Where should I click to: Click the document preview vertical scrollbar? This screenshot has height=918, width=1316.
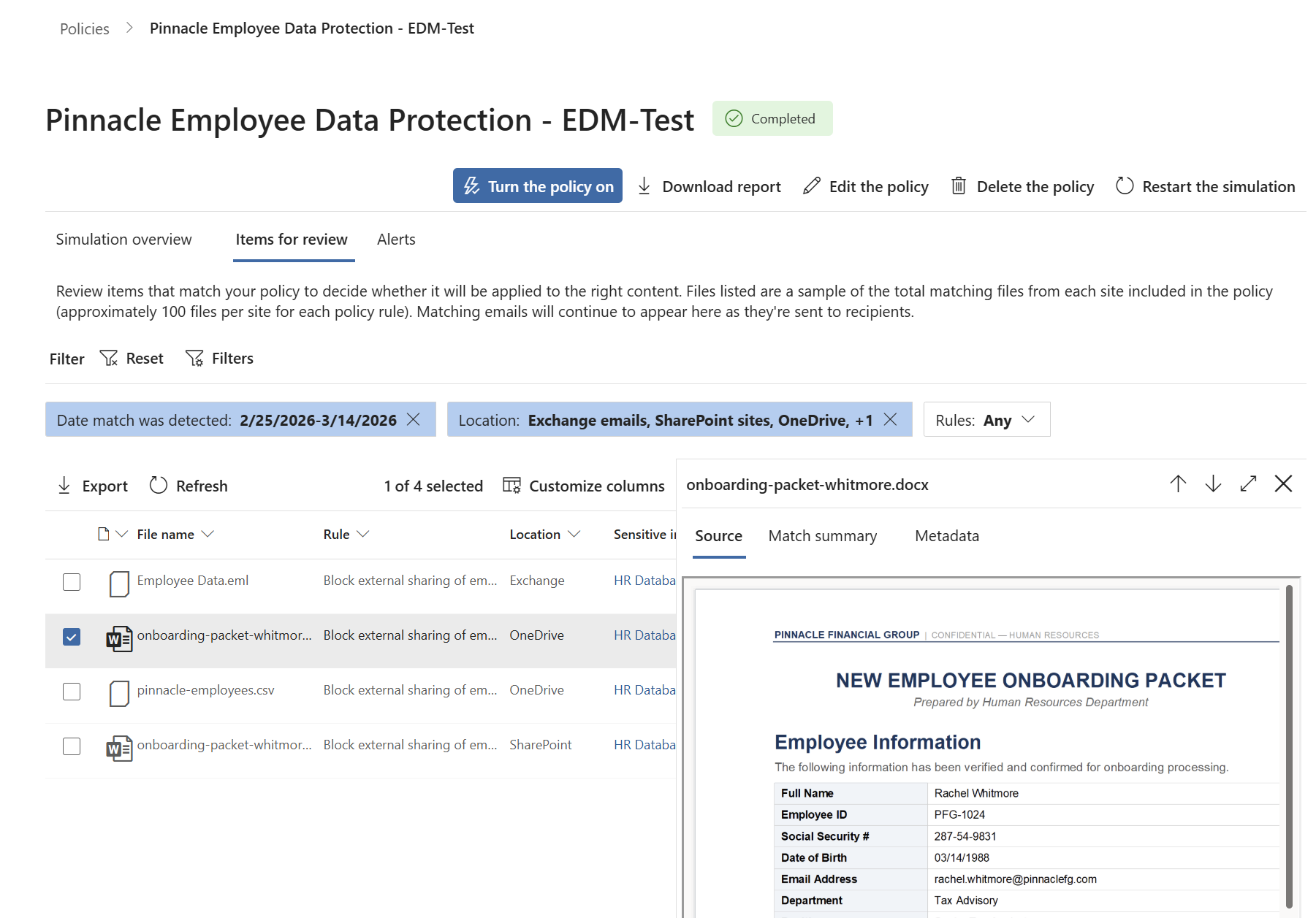click(1289, 745)
